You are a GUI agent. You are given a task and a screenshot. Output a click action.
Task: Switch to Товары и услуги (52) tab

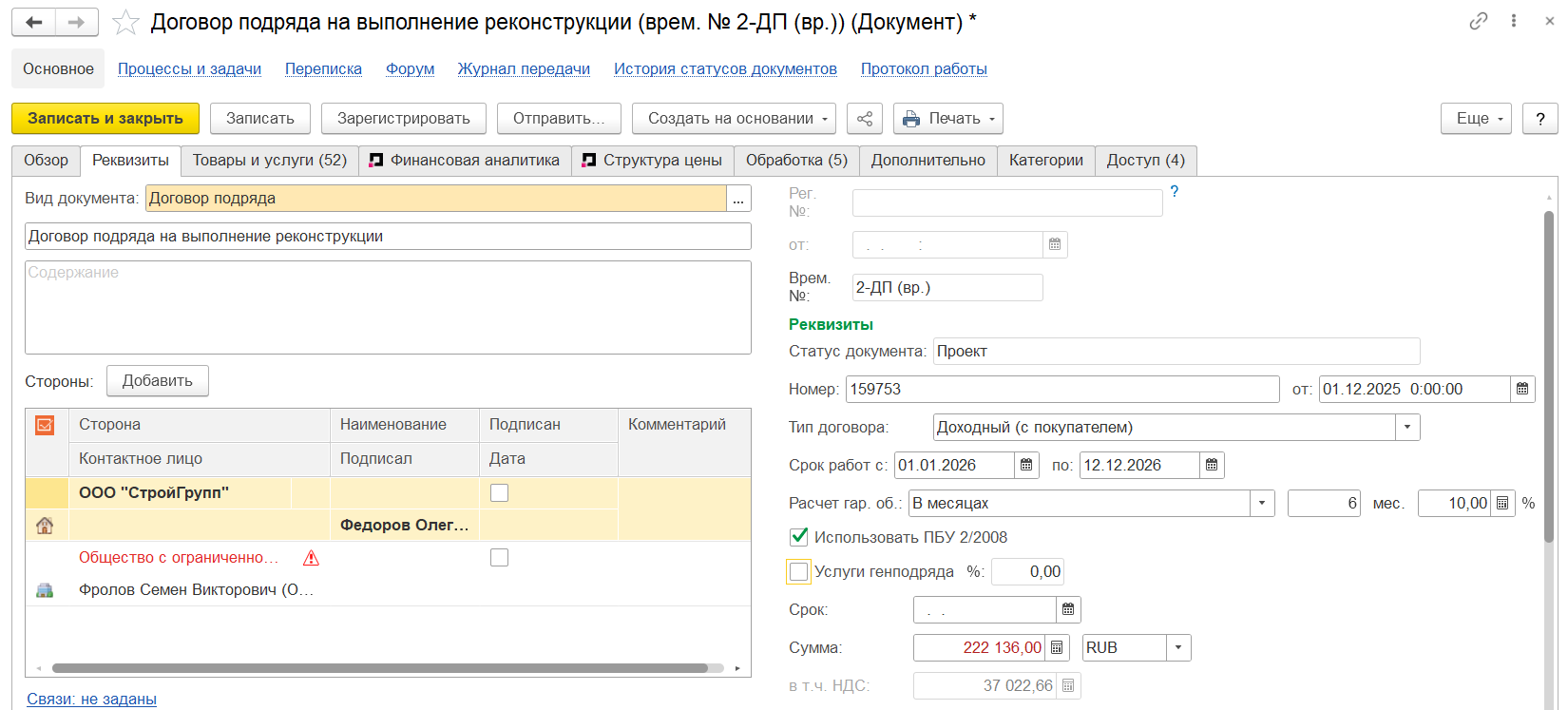pyautogui.click(x=270, y=161)
